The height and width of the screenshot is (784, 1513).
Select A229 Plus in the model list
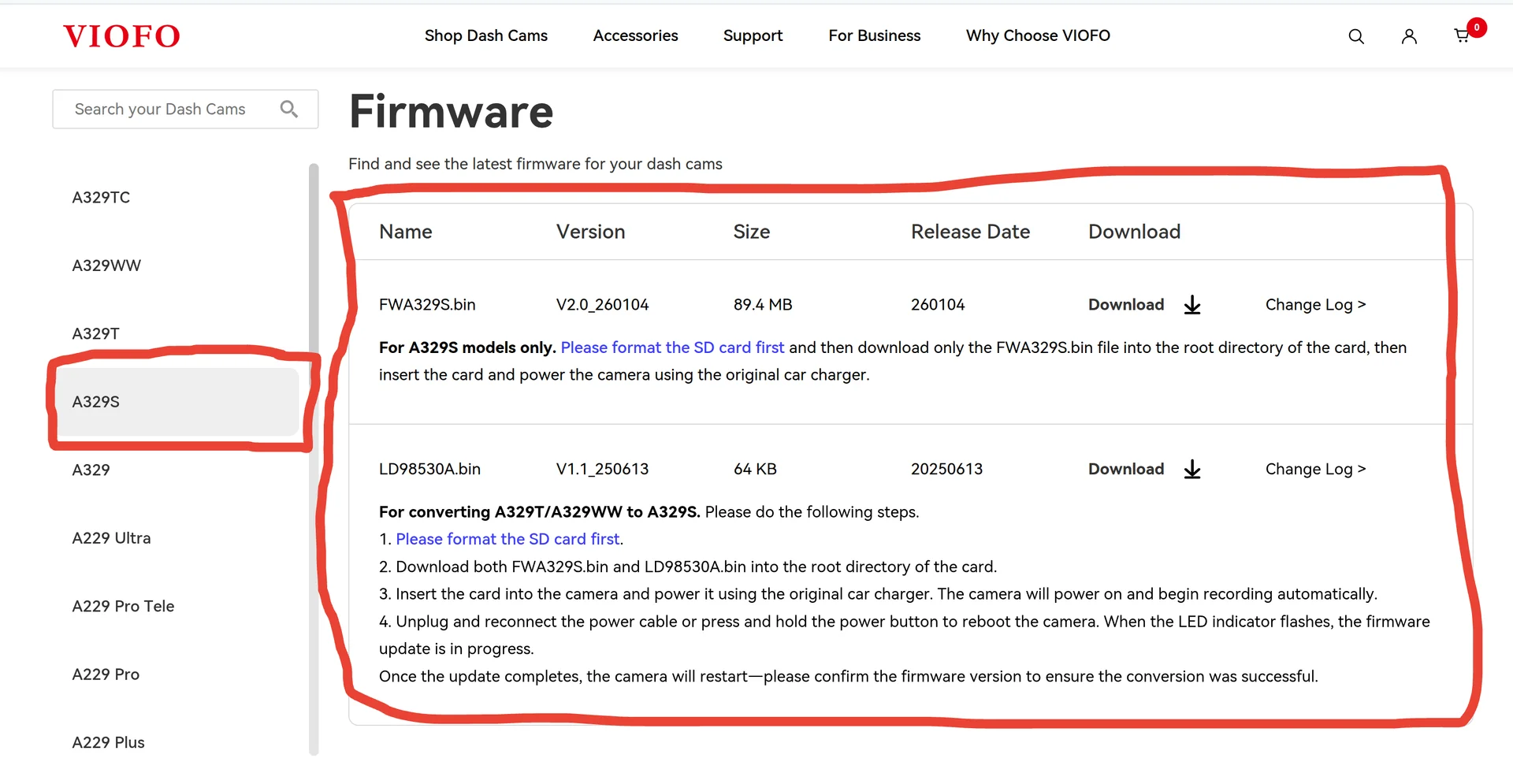tap(108, 742)
